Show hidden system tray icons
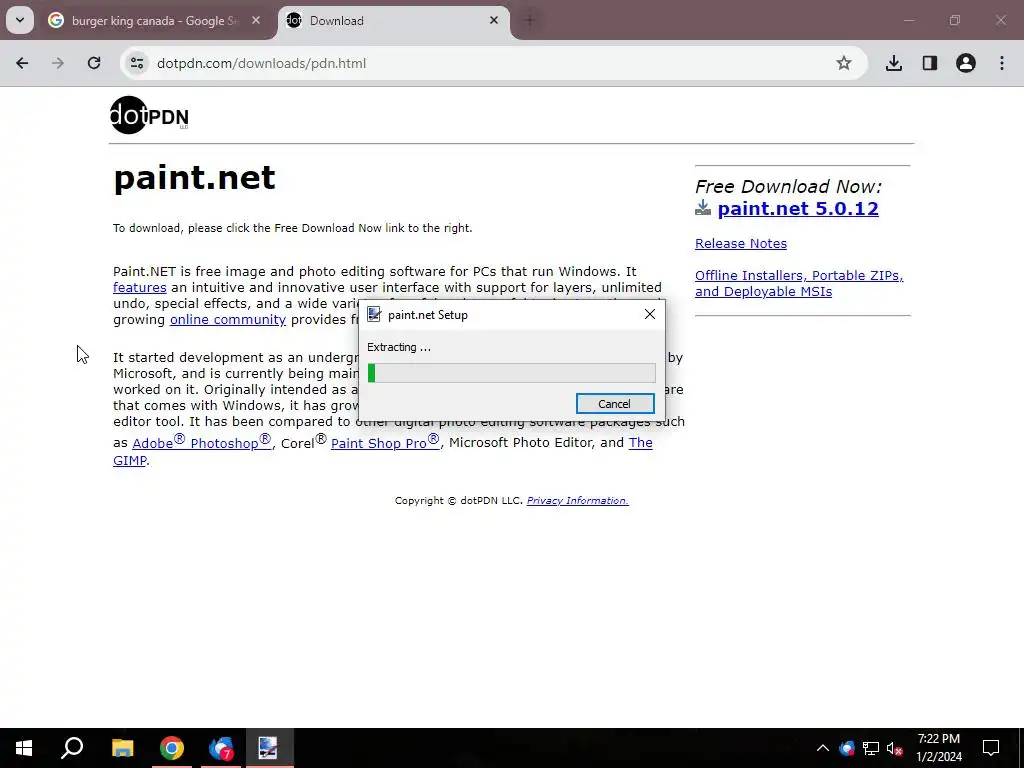The width and height of the screenshot is (1024, 768). point(823,748)
